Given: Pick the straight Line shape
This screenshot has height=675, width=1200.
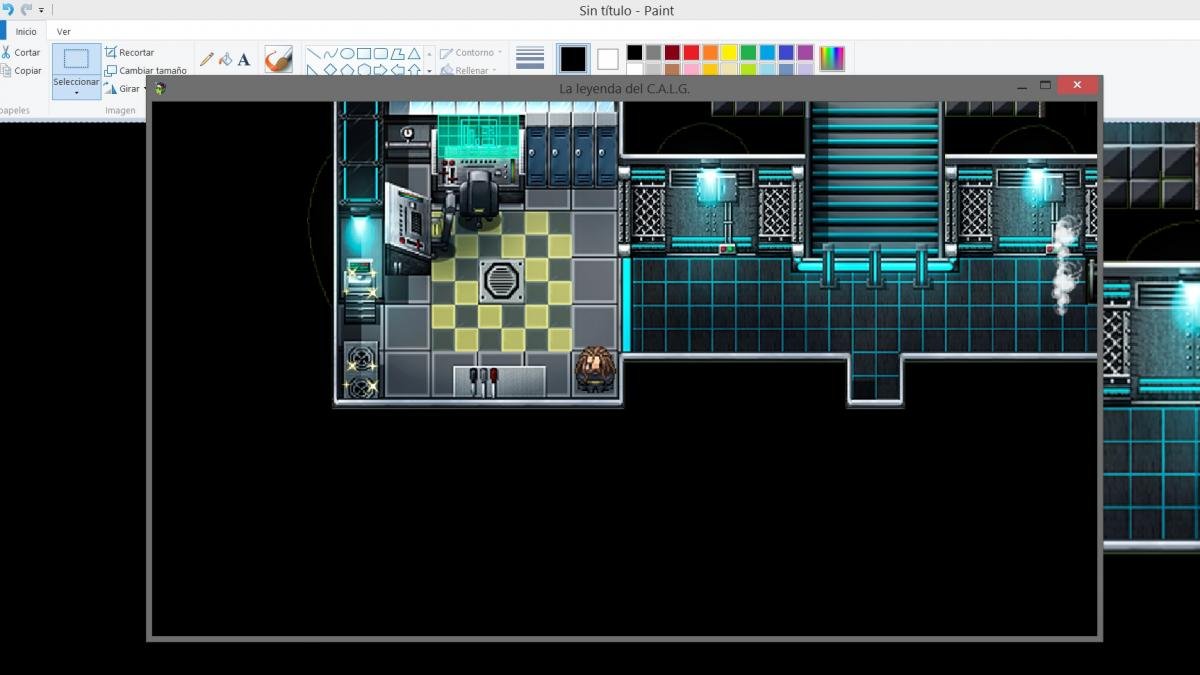Looking at the screenshot, I should (x=313, y=54).
